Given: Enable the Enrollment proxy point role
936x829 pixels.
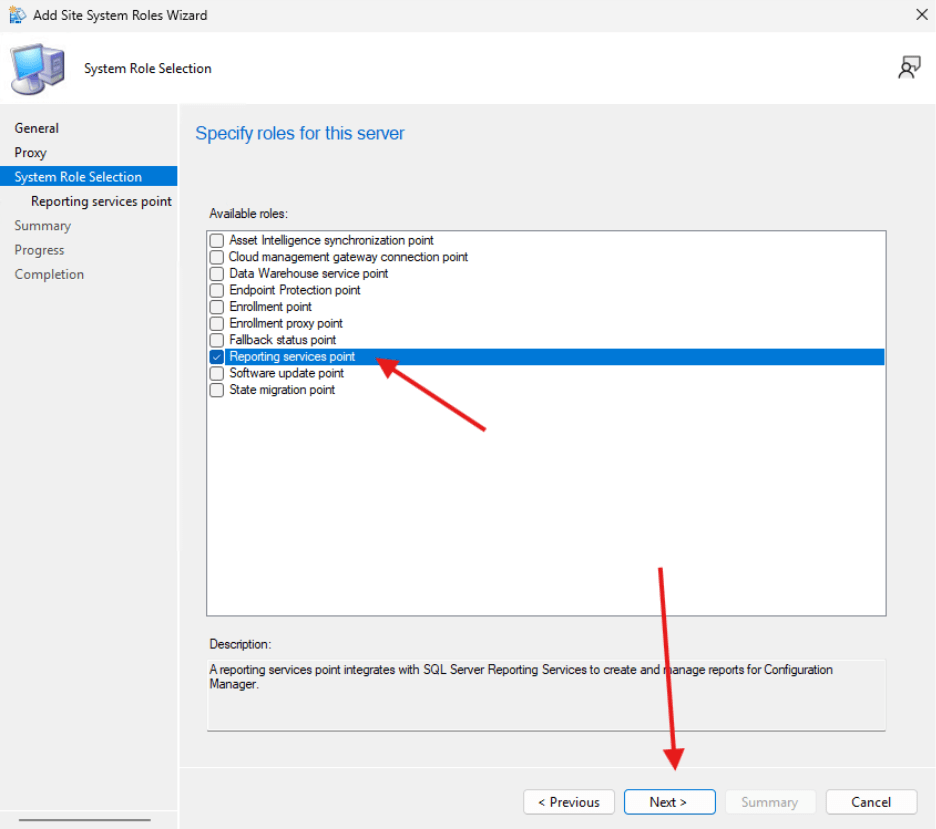Looking at the screenshot, I should click(x=217, y=324).
